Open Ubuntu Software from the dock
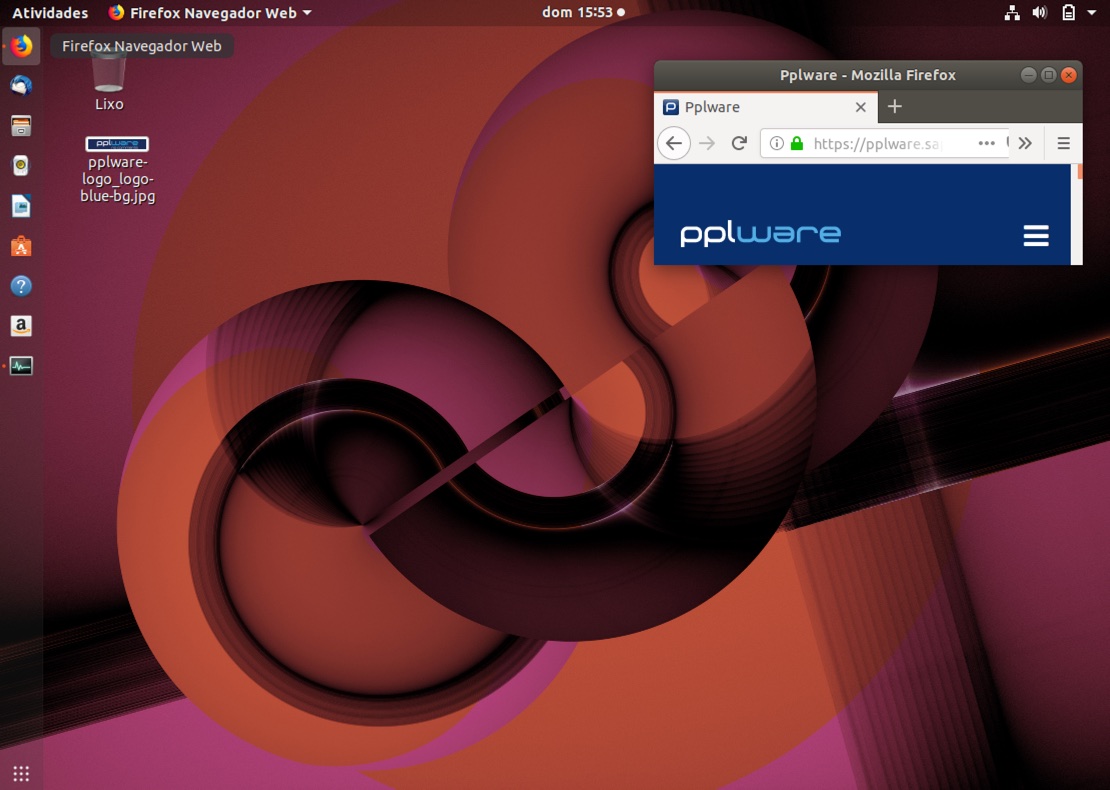 pos(20,245)
